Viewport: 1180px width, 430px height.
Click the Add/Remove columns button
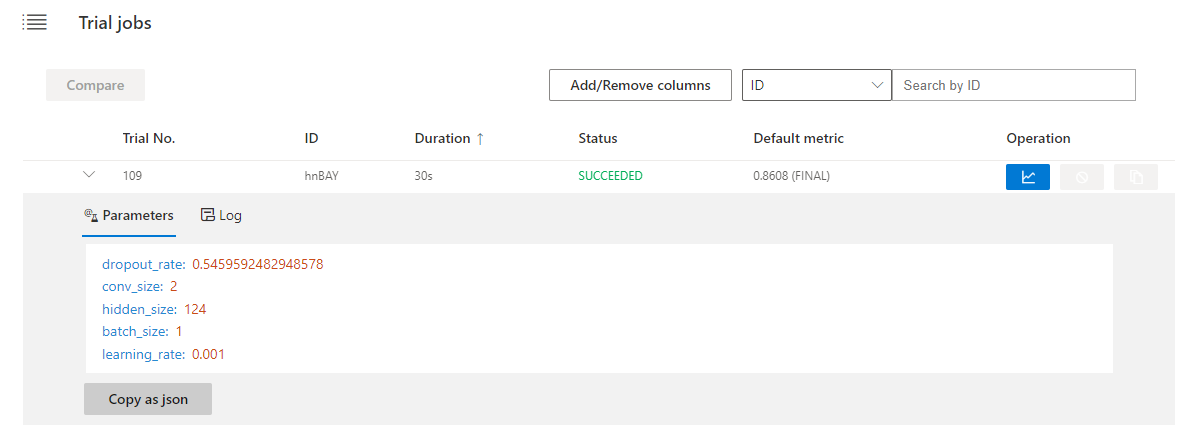click(x=640, y=85)
